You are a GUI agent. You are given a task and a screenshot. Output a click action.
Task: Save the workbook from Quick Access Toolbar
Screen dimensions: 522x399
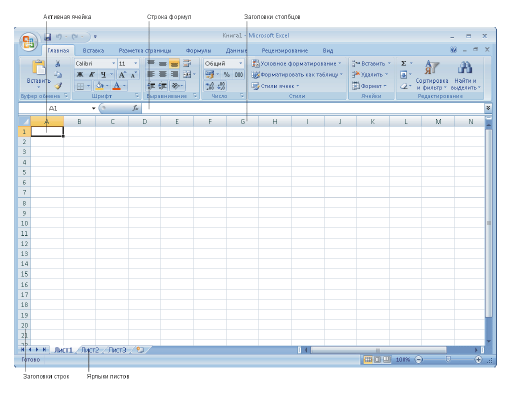pos(48,37)
